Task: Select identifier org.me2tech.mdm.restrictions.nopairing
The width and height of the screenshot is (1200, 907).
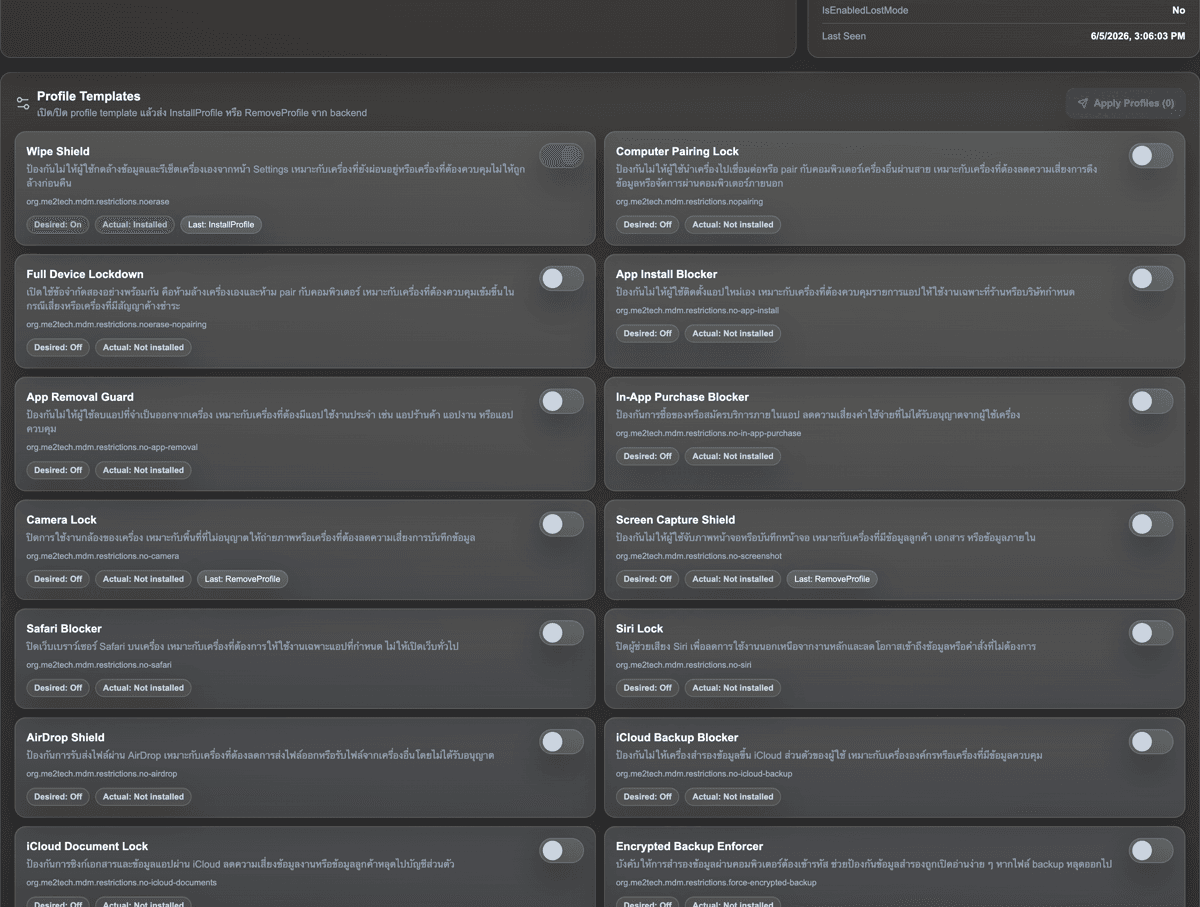Action: point(689,202)
